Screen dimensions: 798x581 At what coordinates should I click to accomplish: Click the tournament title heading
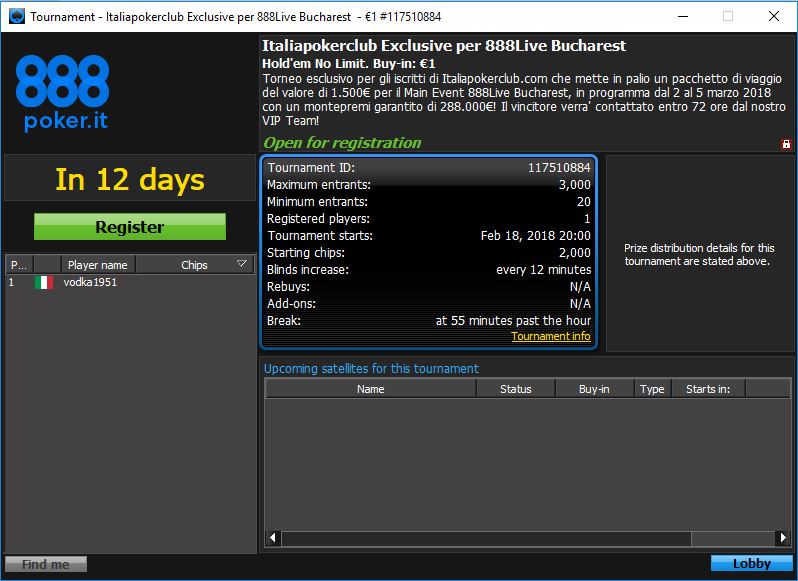pyautogui.click(x=444, y=46)
